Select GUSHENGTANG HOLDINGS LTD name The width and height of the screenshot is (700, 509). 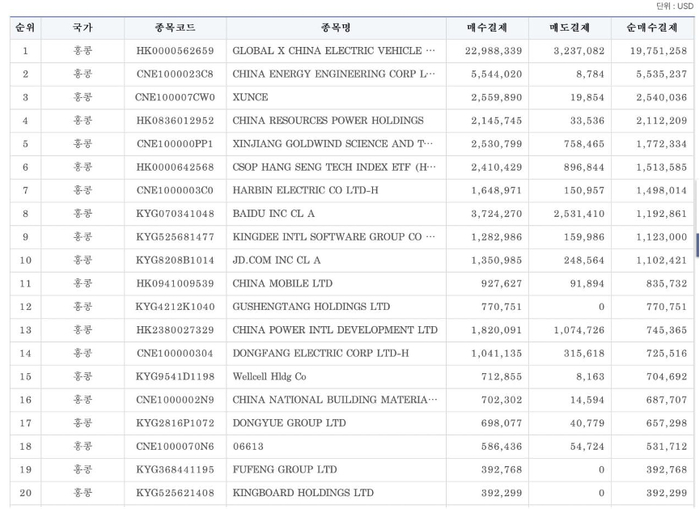[311, 306]
